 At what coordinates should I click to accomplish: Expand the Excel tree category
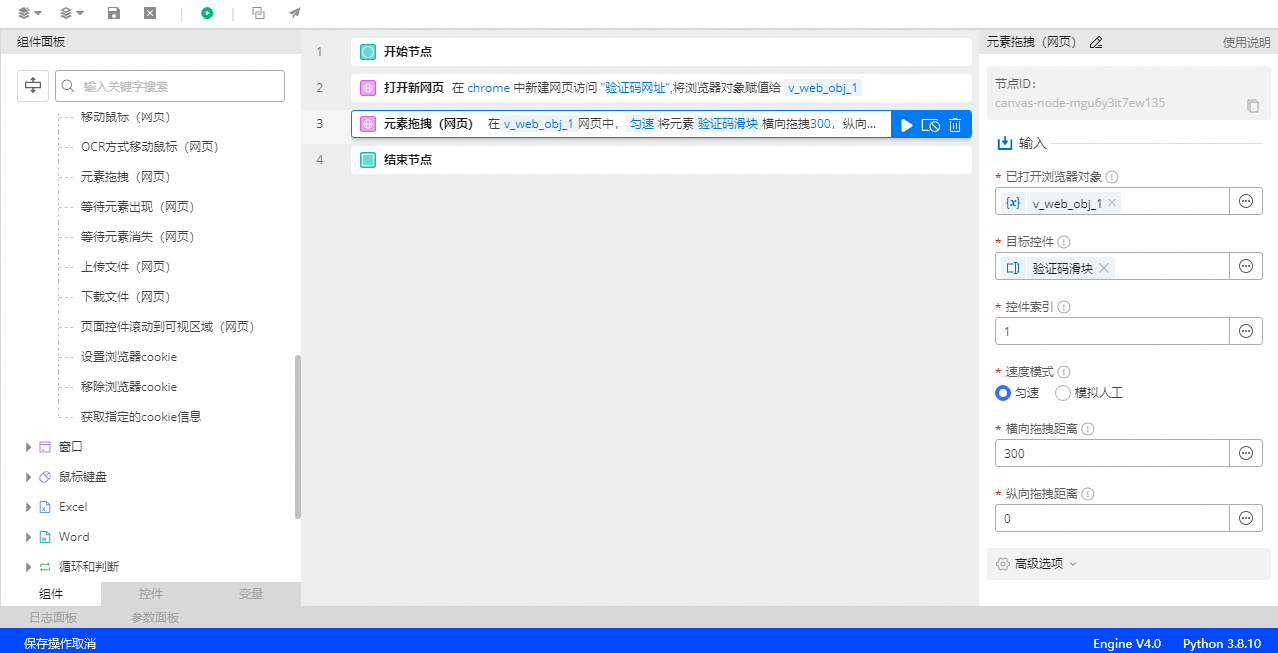pyautogui.click(x=28, y=507)
